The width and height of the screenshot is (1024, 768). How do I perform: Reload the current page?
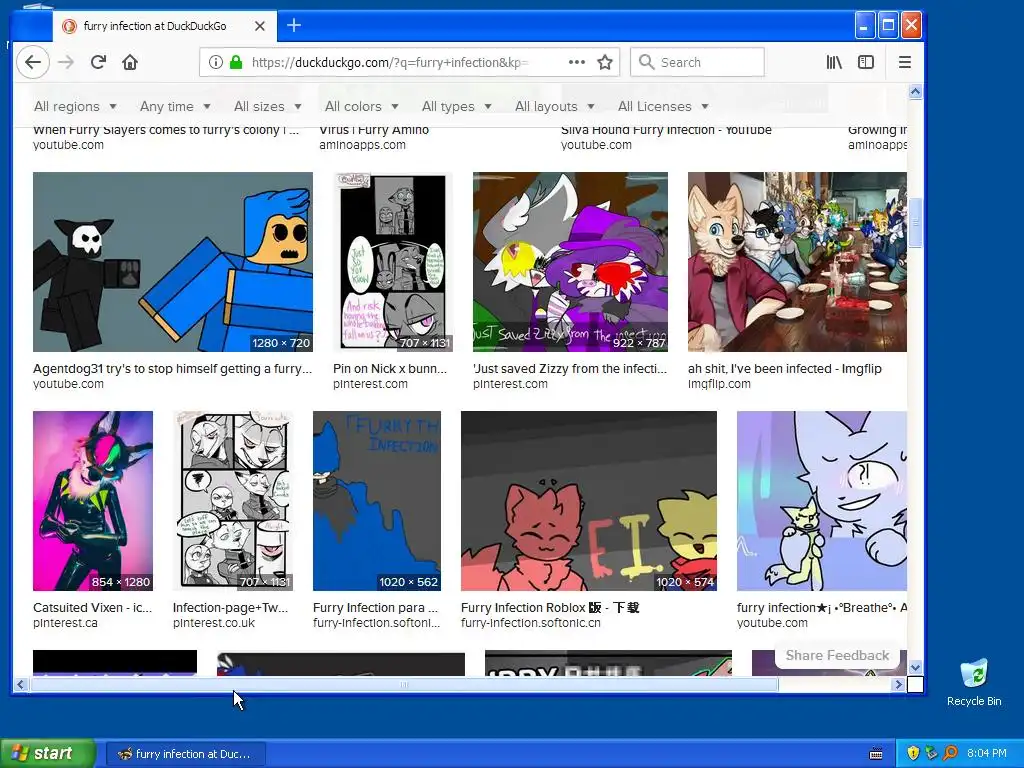98,62
